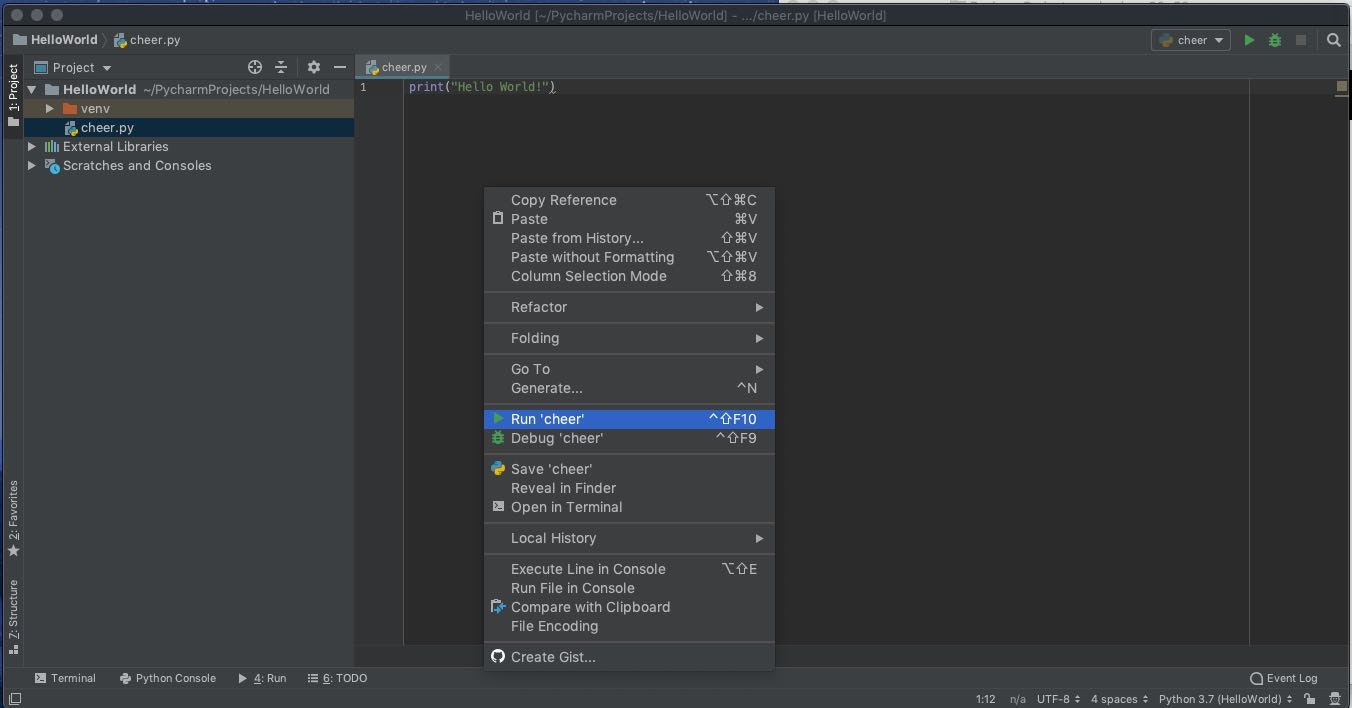
Task: Open the 4 spaces indent selector
Action: [1119, 699]
